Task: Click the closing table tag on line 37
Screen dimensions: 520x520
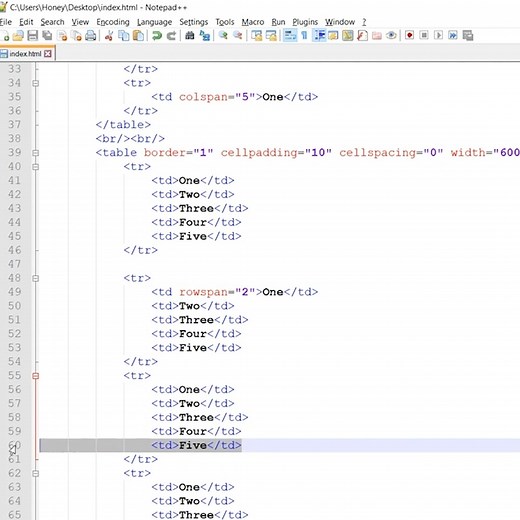Action: point(123,125)
